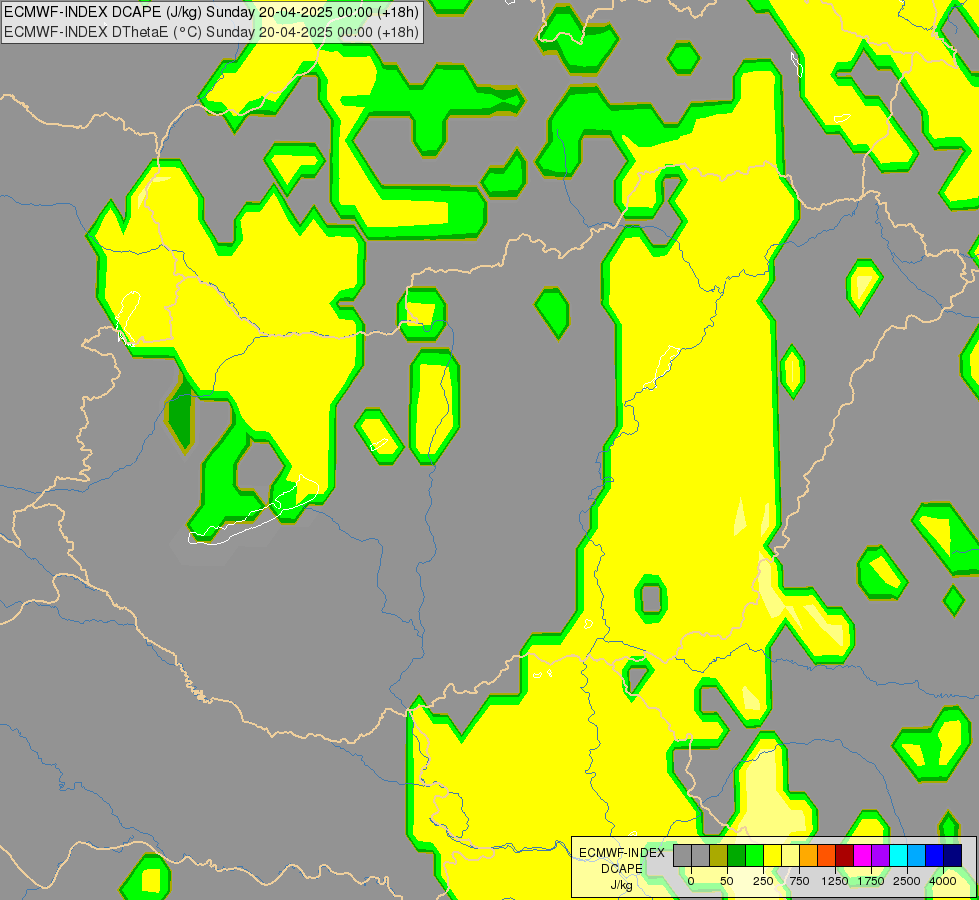This screenshot has height=900, width=979.
Task: Pick the orange swatch after 750
Action: tap(809, 856)
